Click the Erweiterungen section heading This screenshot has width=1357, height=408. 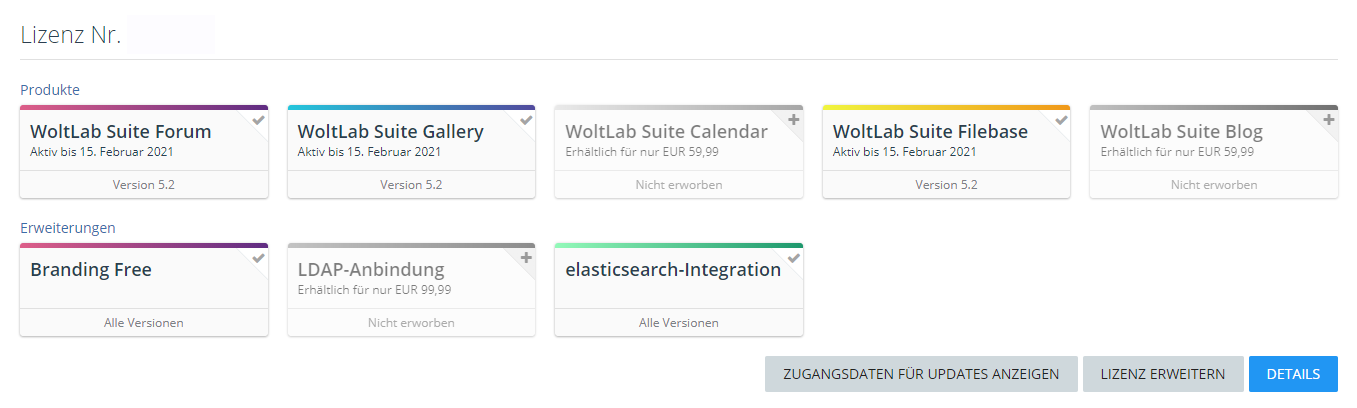(x=68, y=228)
